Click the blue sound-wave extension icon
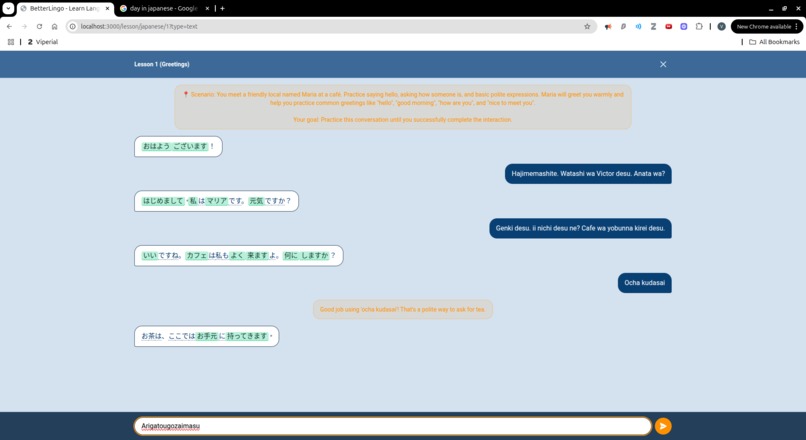This screenshot has height=440, width=806. pyautogui.click(x=638, y=27)
